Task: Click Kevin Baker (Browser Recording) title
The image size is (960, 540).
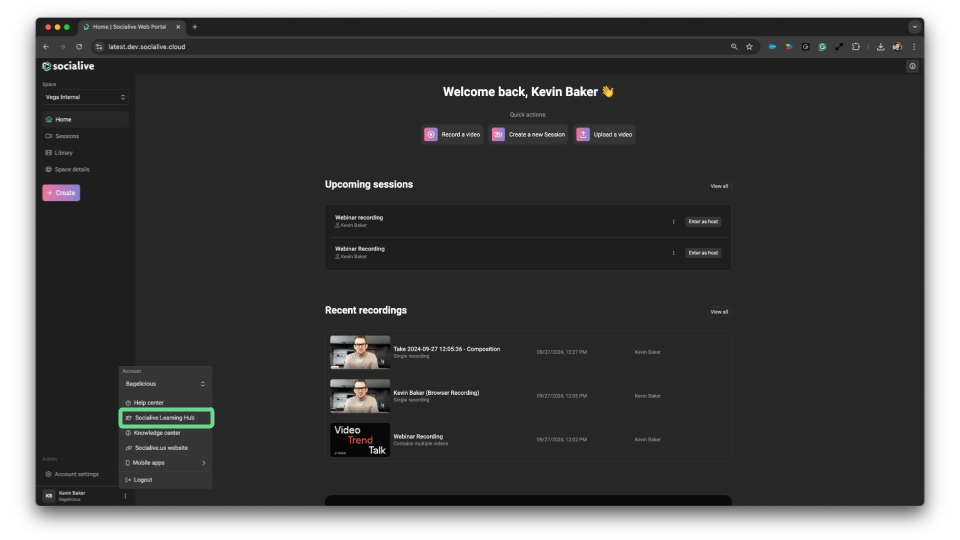Action: tap(436, 392)
